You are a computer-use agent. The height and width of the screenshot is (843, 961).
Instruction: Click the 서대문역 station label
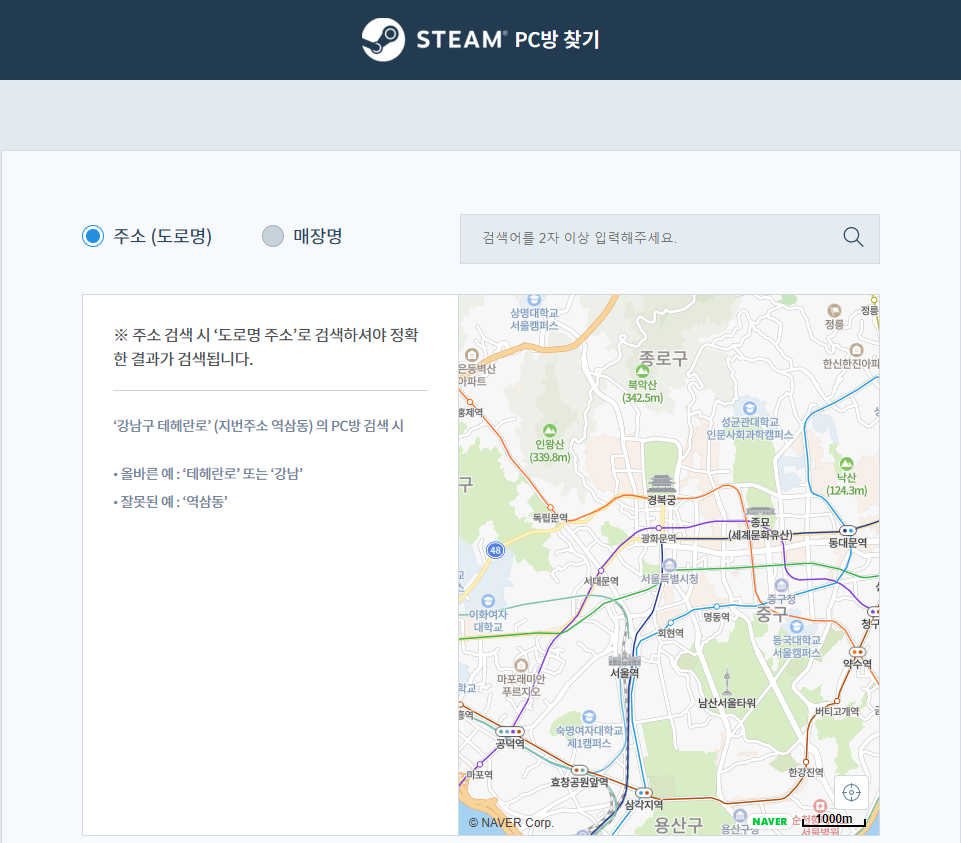(x=601, y=581)
